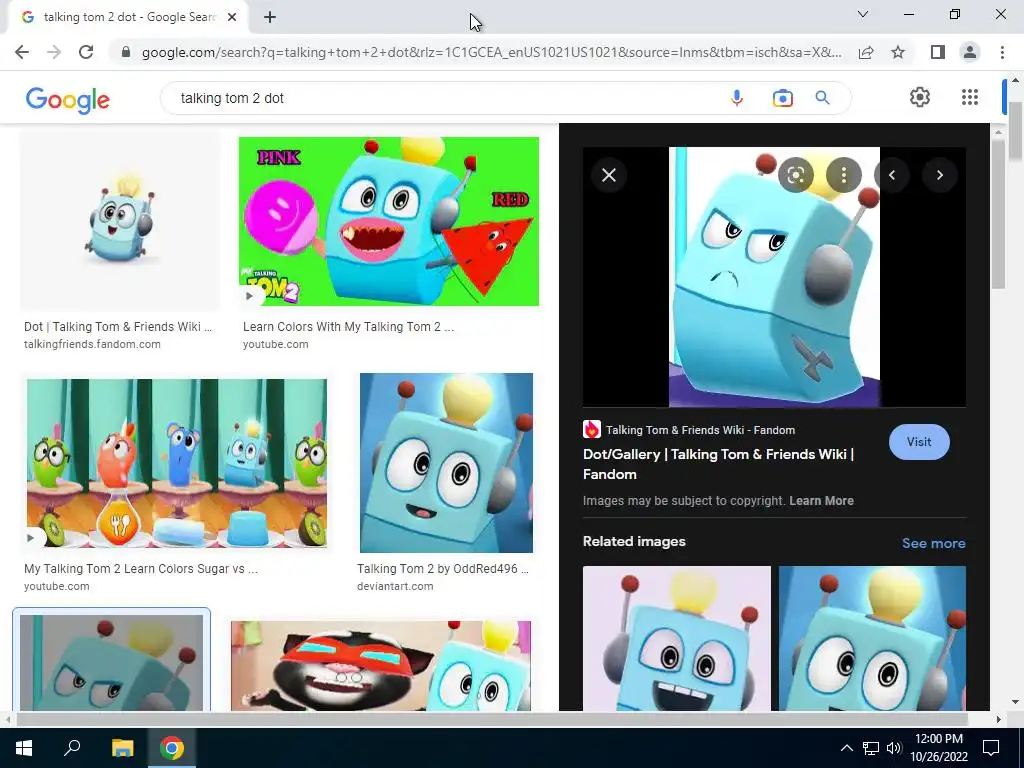Open the Windows Start menu
Screen dimensions: 1024x768
24,748
